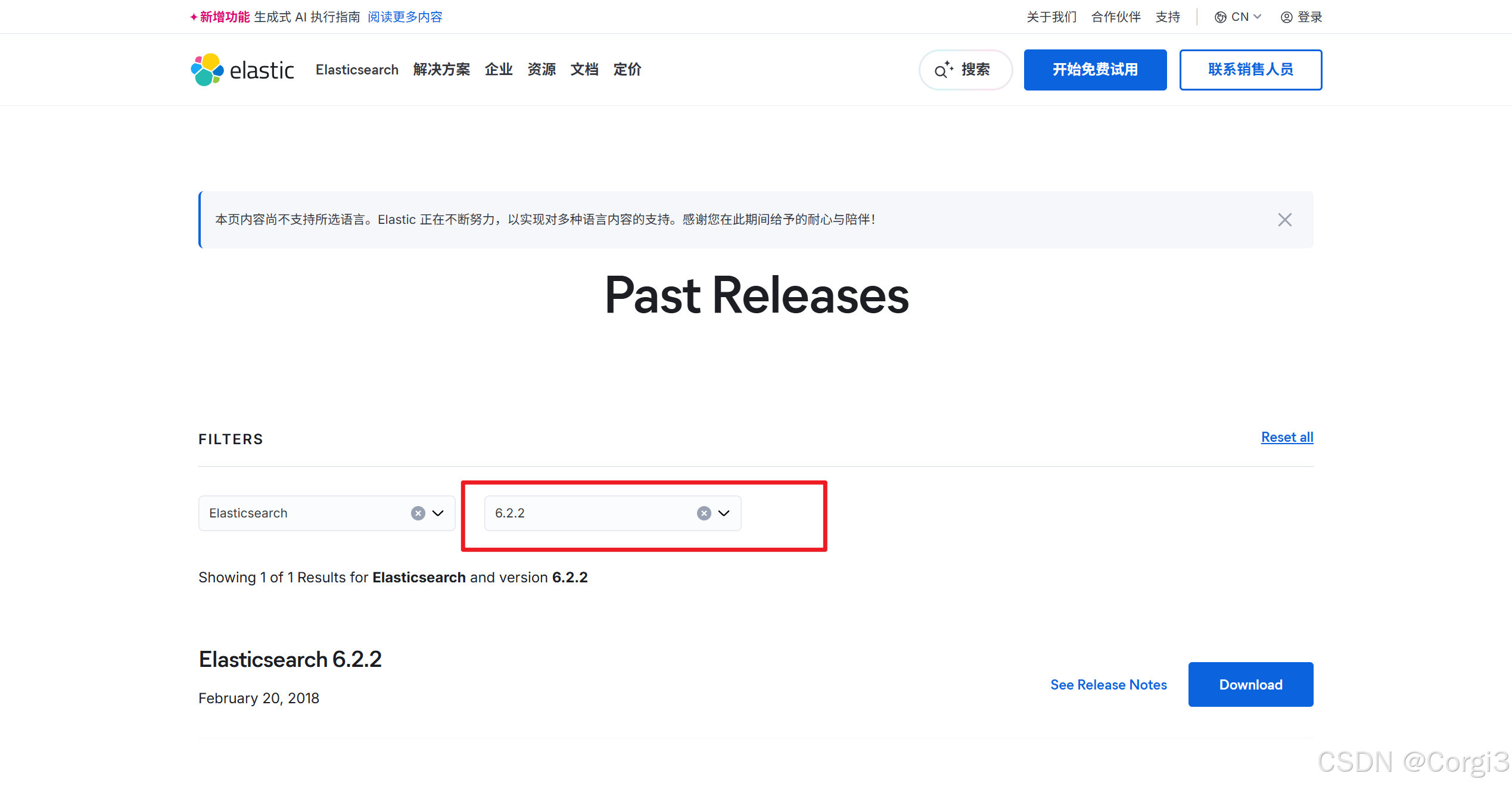
Task: Click the Reset all link
Action: 1287,437
